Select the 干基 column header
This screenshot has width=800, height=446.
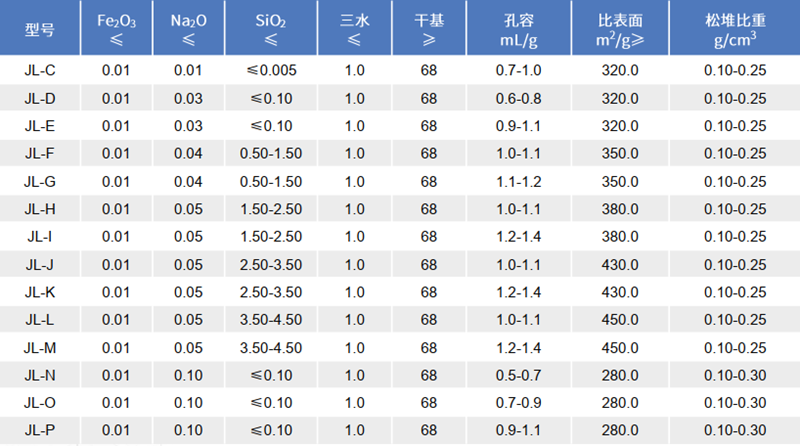(429, 29)
